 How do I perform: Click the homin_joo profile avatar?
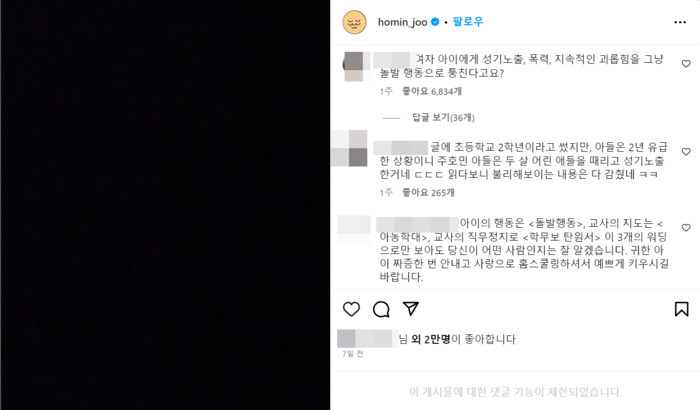pyautogui.click(x=354, y=22)
